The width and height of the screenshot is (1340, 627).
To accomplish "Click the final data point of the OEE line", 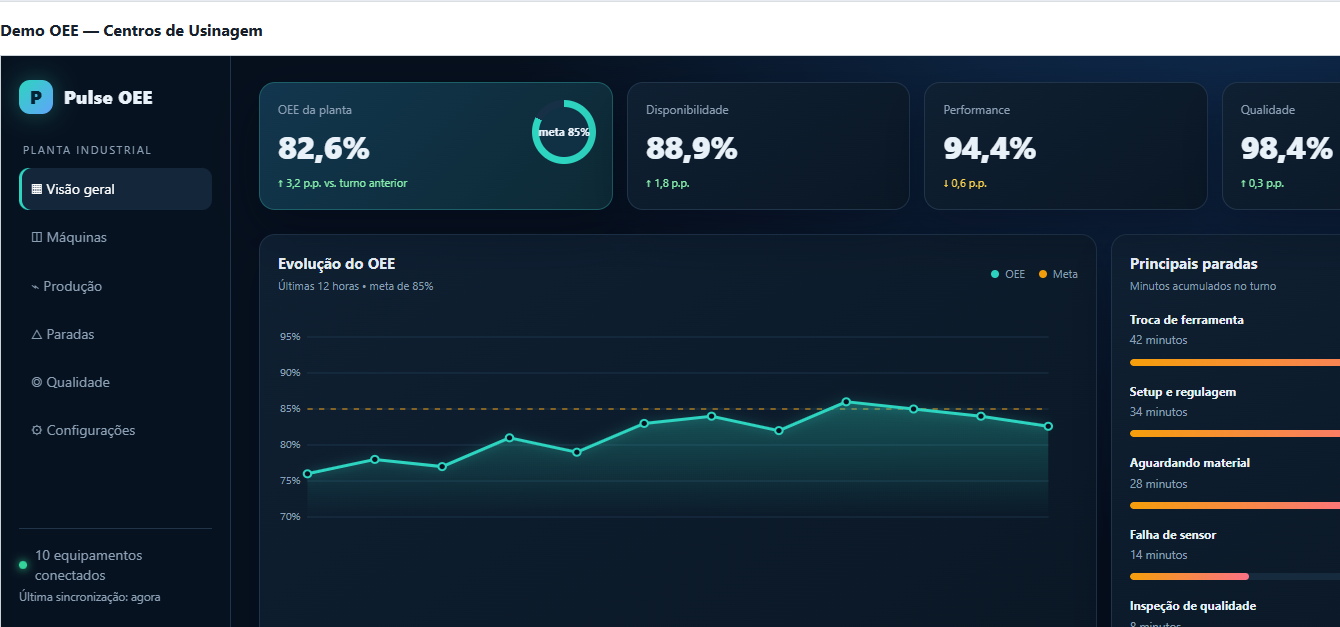I will 1048,426.
